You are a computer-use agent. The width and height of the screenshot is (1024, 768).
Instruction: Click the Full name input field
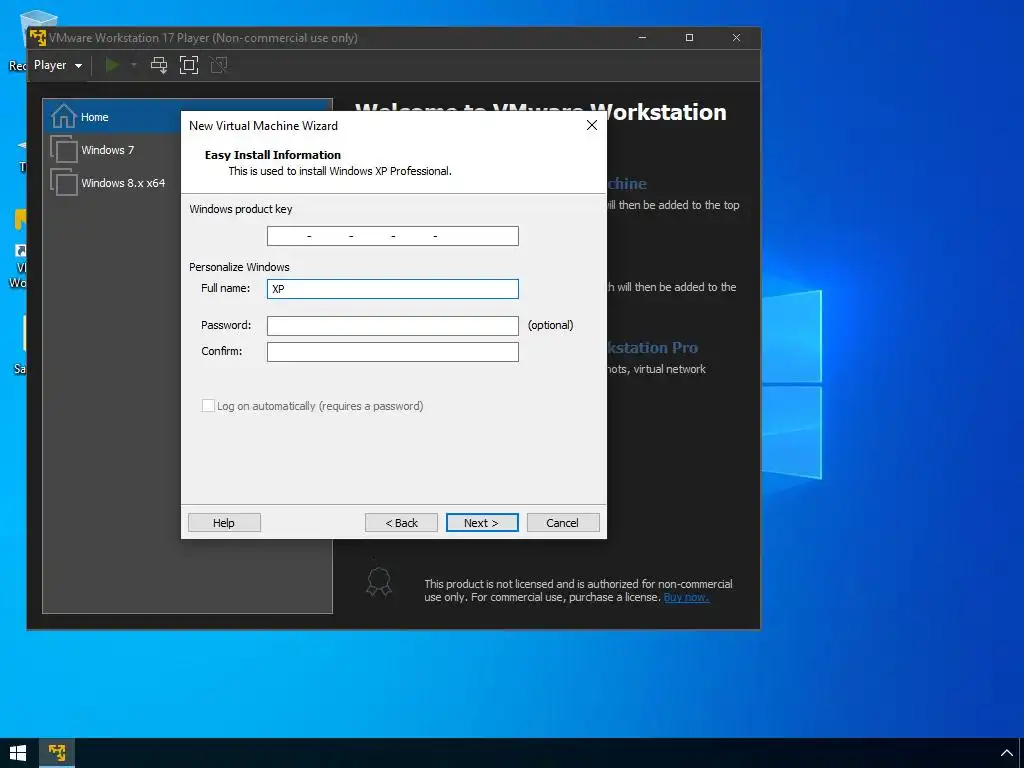[x=392, y=289]
